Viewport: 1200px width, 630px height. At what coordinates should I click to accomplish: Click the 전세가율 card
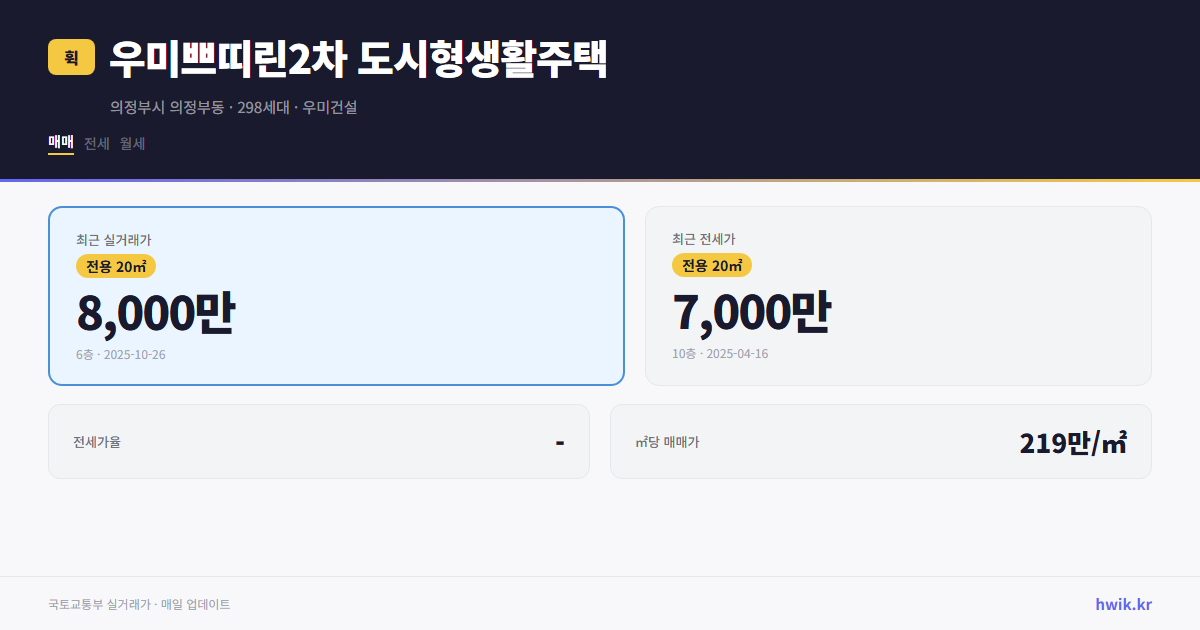click(319, 441)
